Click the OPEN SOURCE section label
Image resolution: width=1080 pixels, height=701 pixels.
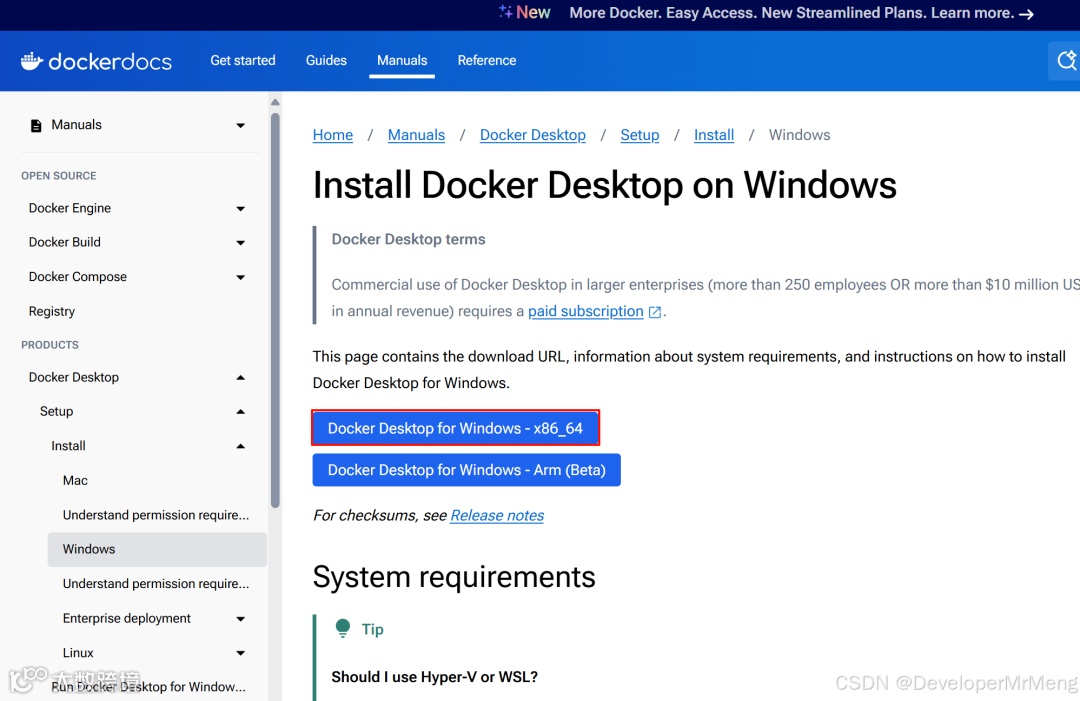pyautogui.click(x=59, y=176)
